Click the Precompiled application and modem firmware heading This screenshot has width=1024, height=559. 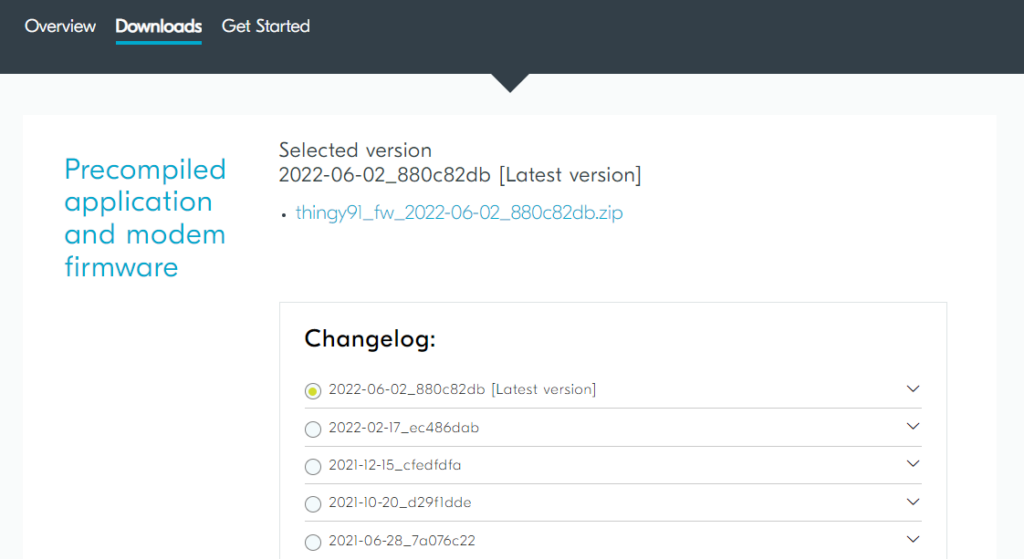tap(145, 218)
